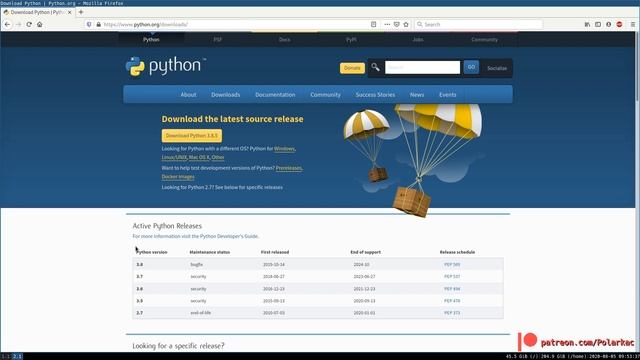This screenshot has height=360, width=640.
Task: Open the Socialize dropdown
Action: tap(497, 68)
